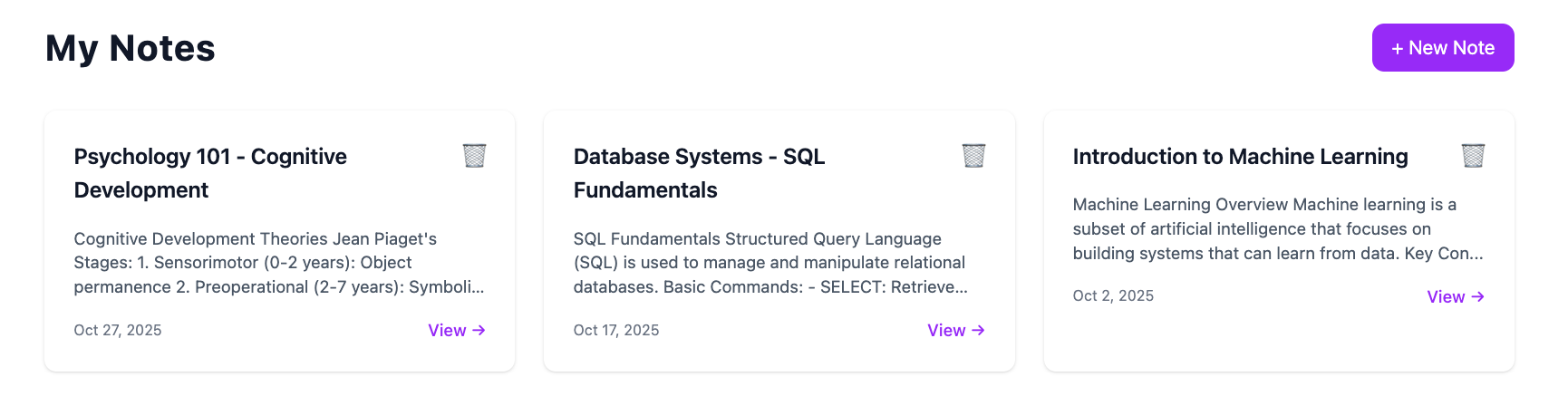Click the arrow beside View on Psychology card
This screenshot has width=1568, height=406.
pyautogui.click(x=479, y=331)
